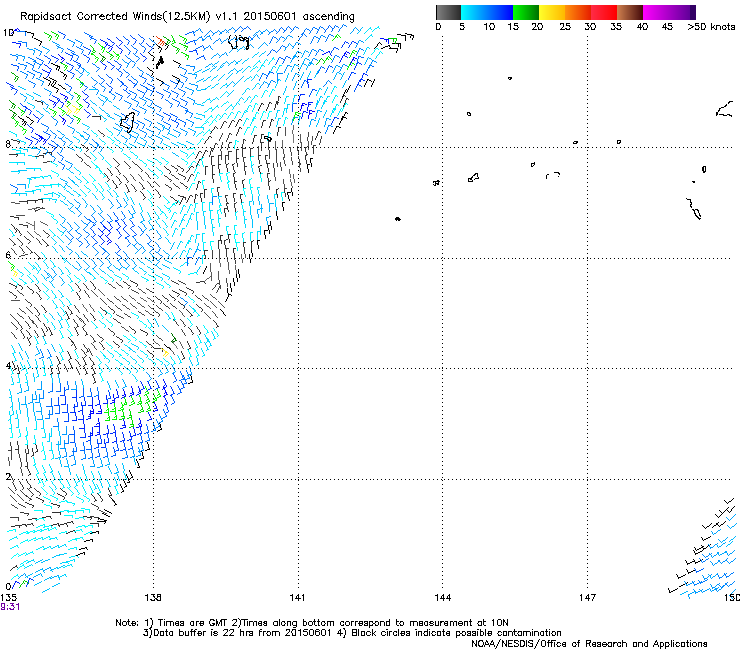Click the brown 35-40 knots color segment

(x=630, y=12)
